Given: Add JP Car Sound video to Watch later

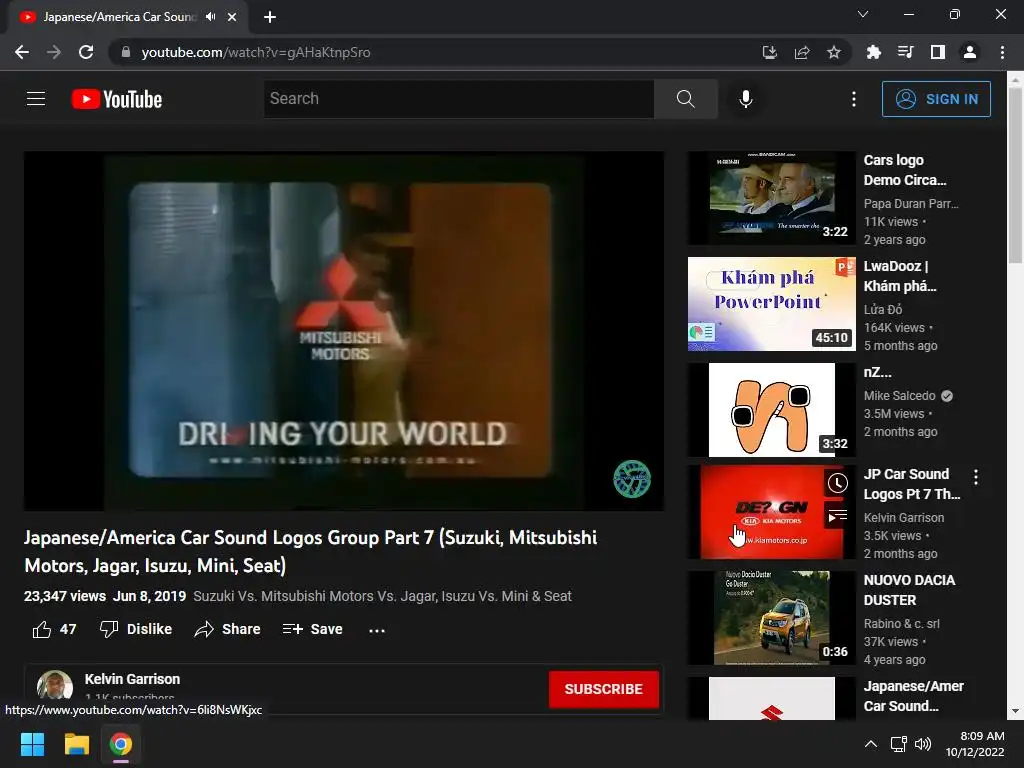Looking at the screenshot, I should click(837, 483).
